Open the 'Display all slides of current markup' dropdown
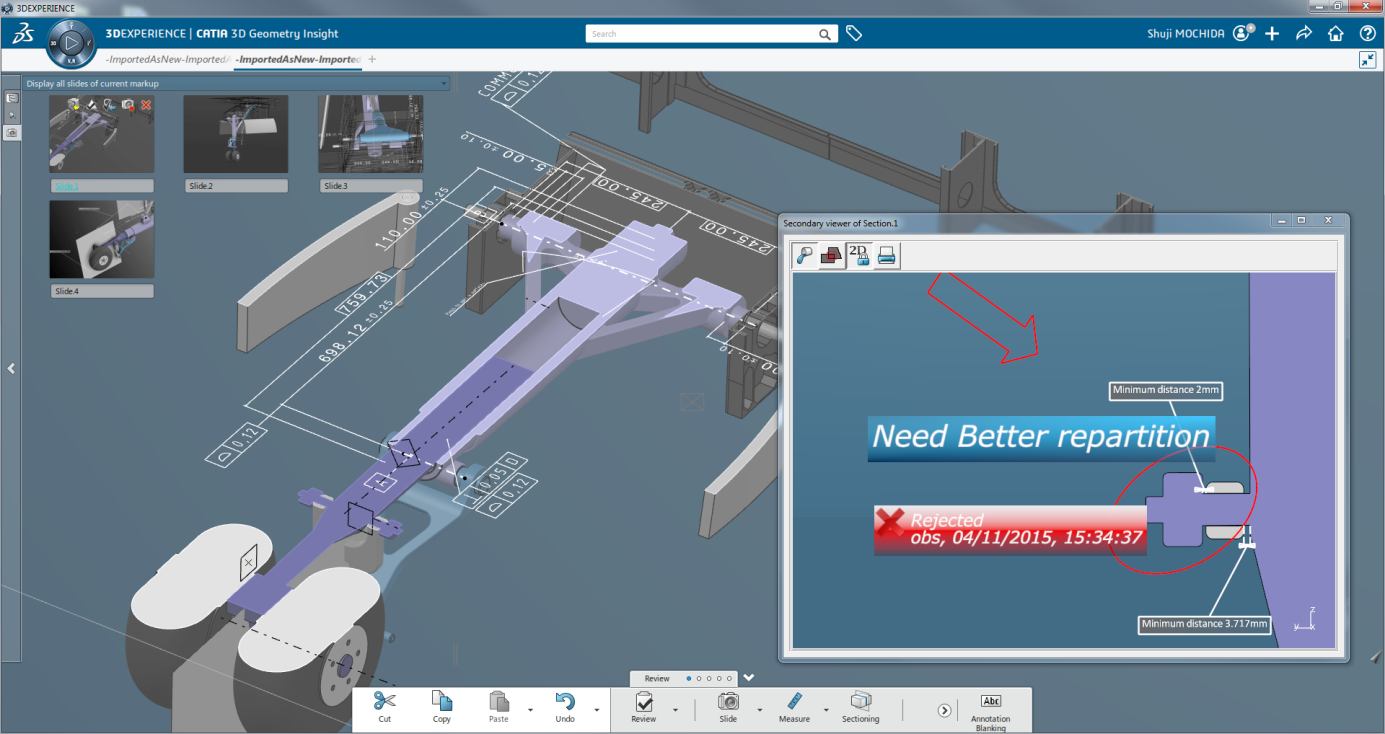 click(x=442, y=84)
